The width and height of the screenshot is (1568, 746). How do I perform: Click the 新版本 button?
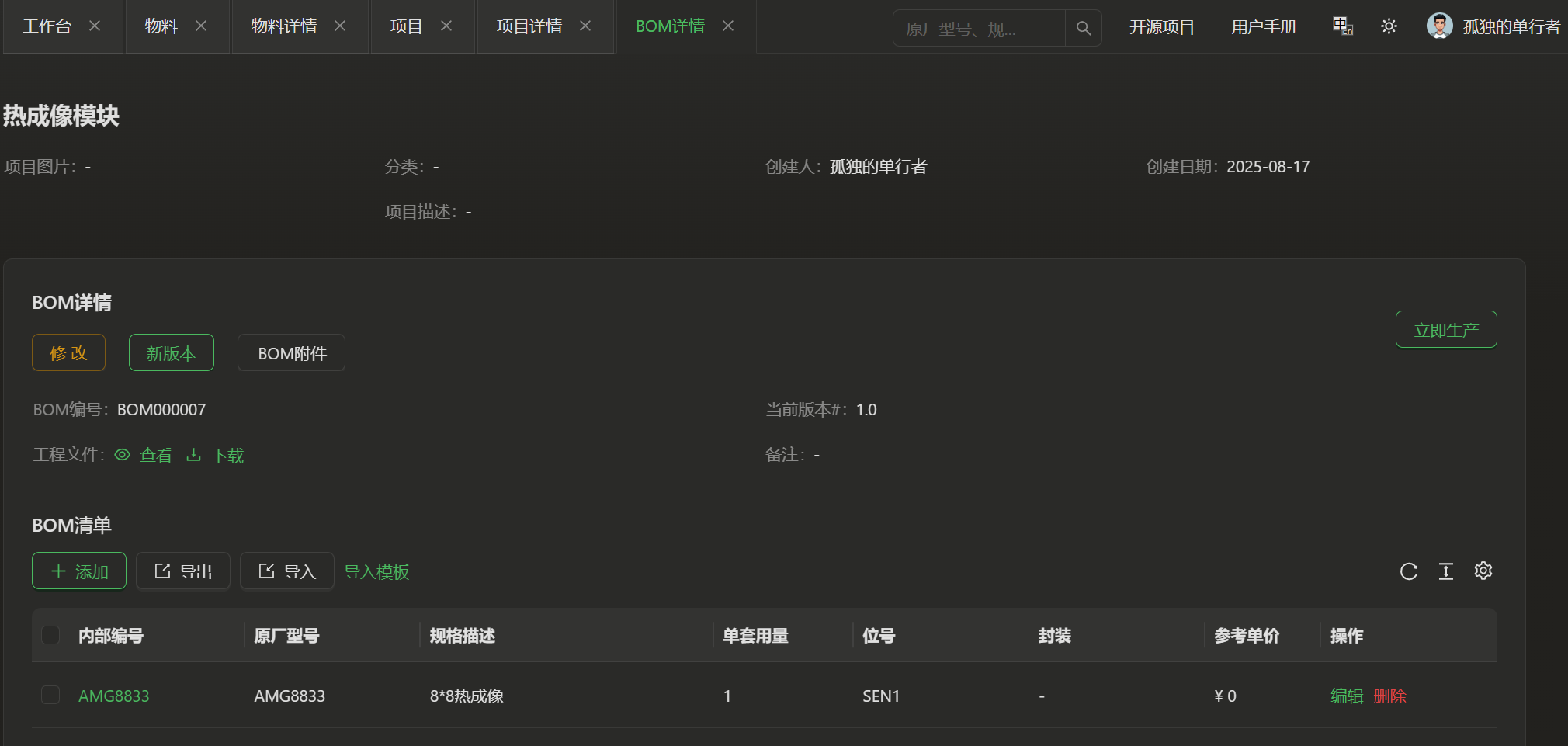coord(171,353)
